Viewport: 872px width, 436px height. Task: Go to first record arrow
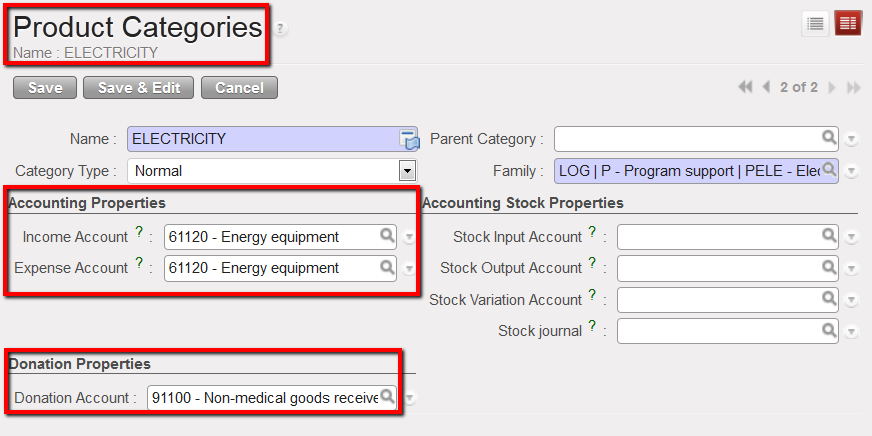coord(745,88)
